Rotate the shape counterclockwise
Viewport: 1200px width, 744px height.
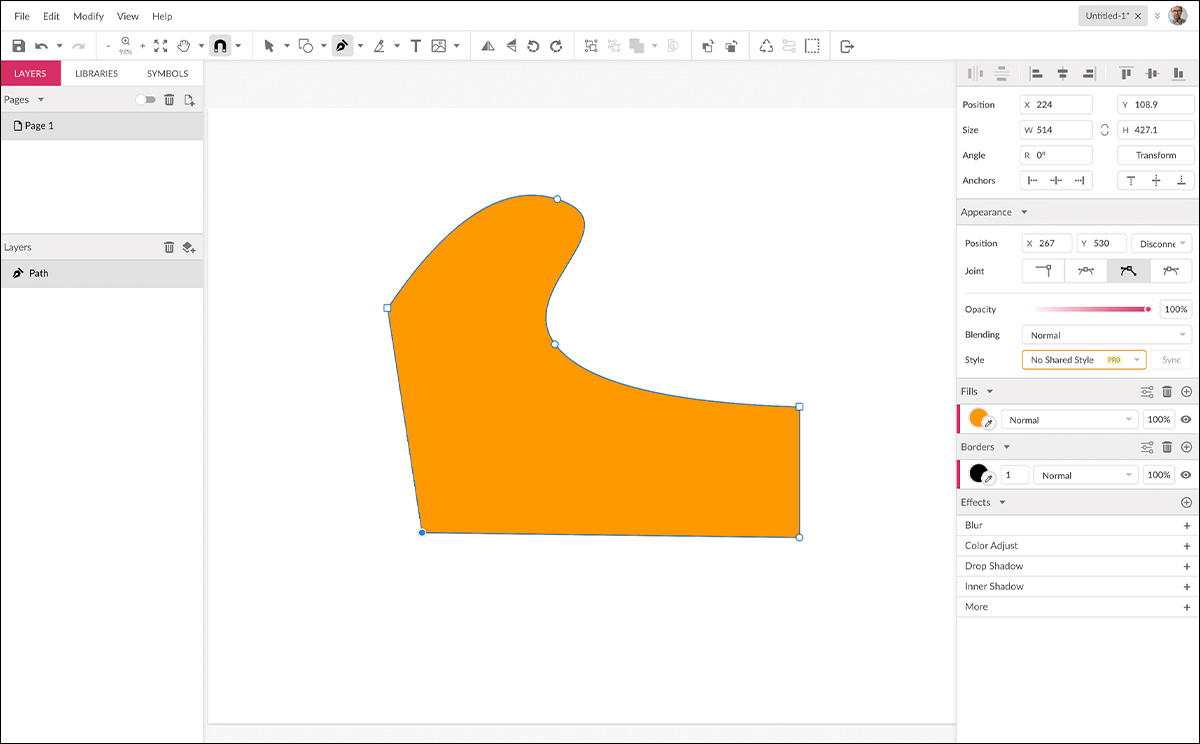click(533, 46)
